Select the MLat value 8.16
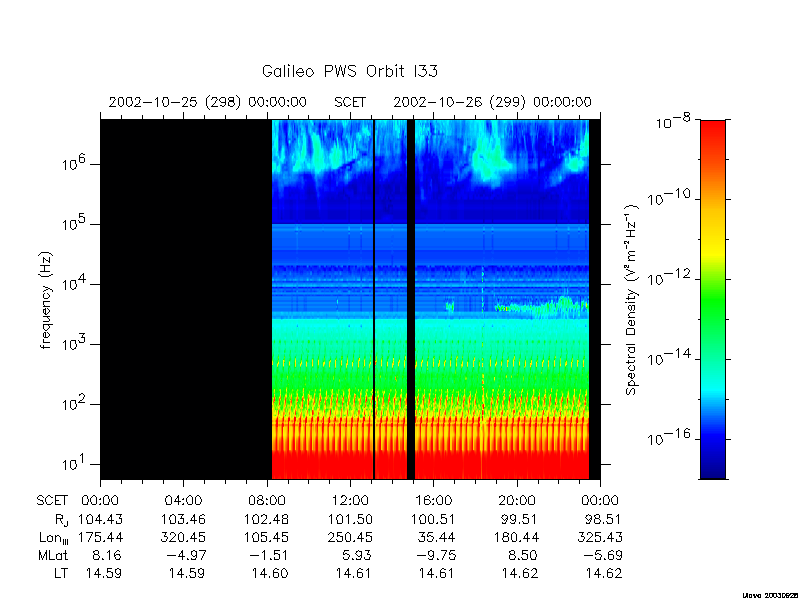The image size is (800, 600). pyautogui.click(x=108, y=555)
